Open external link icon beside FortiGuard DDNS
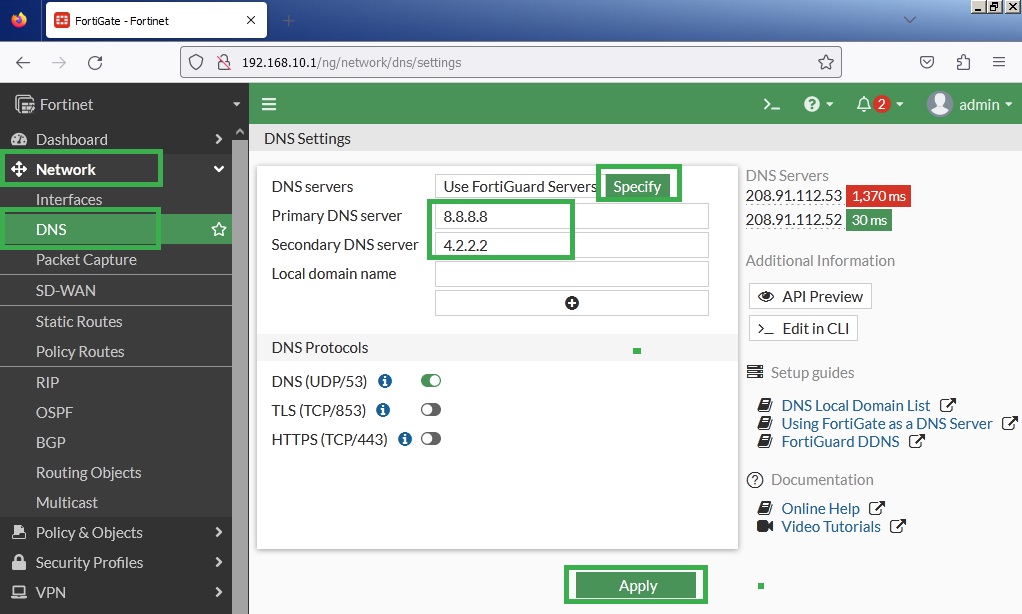The height and width of the screenshot is (614, 1022). coord(916,441)
